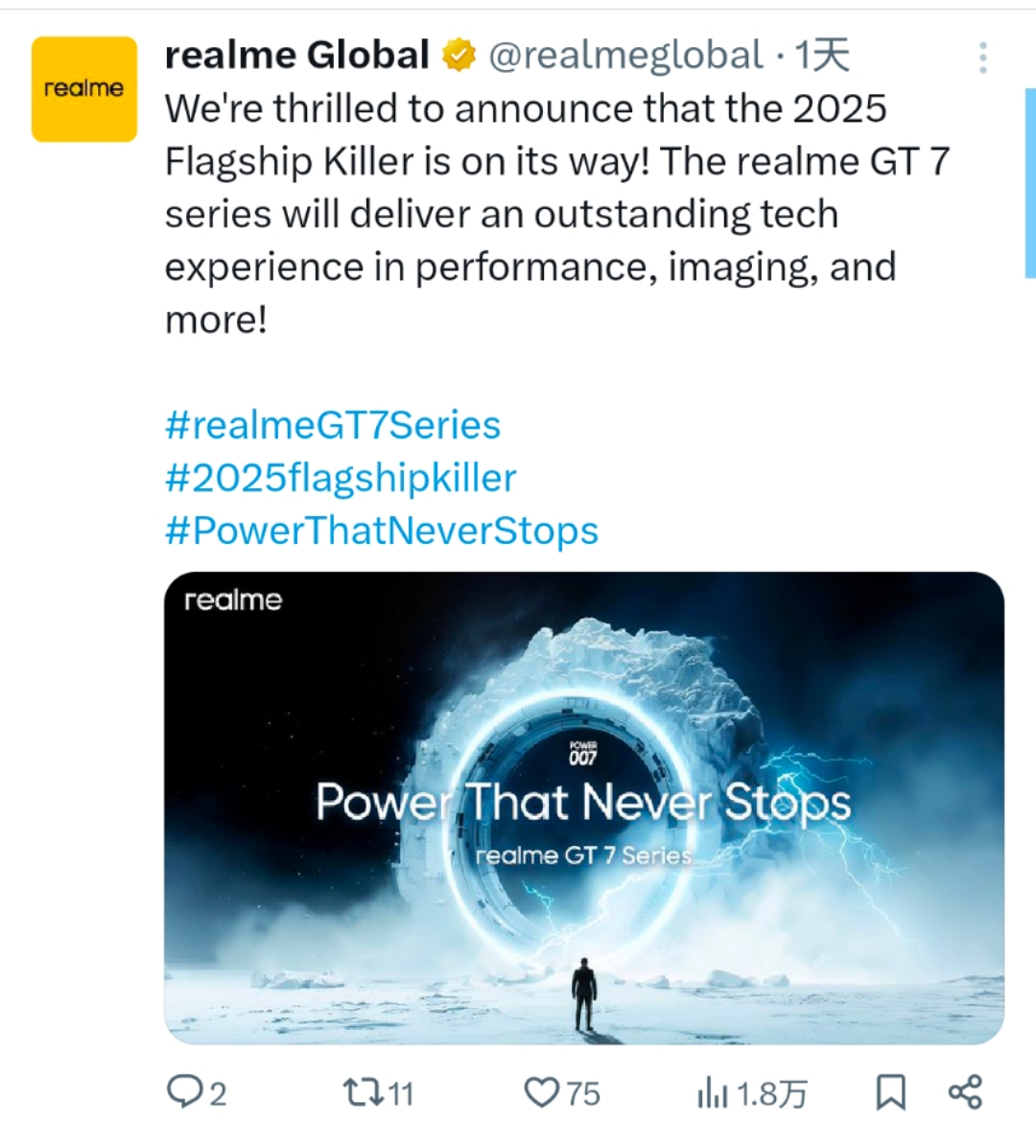
Task: Click the blue scrollbar on right edge
Action: 1030,183
